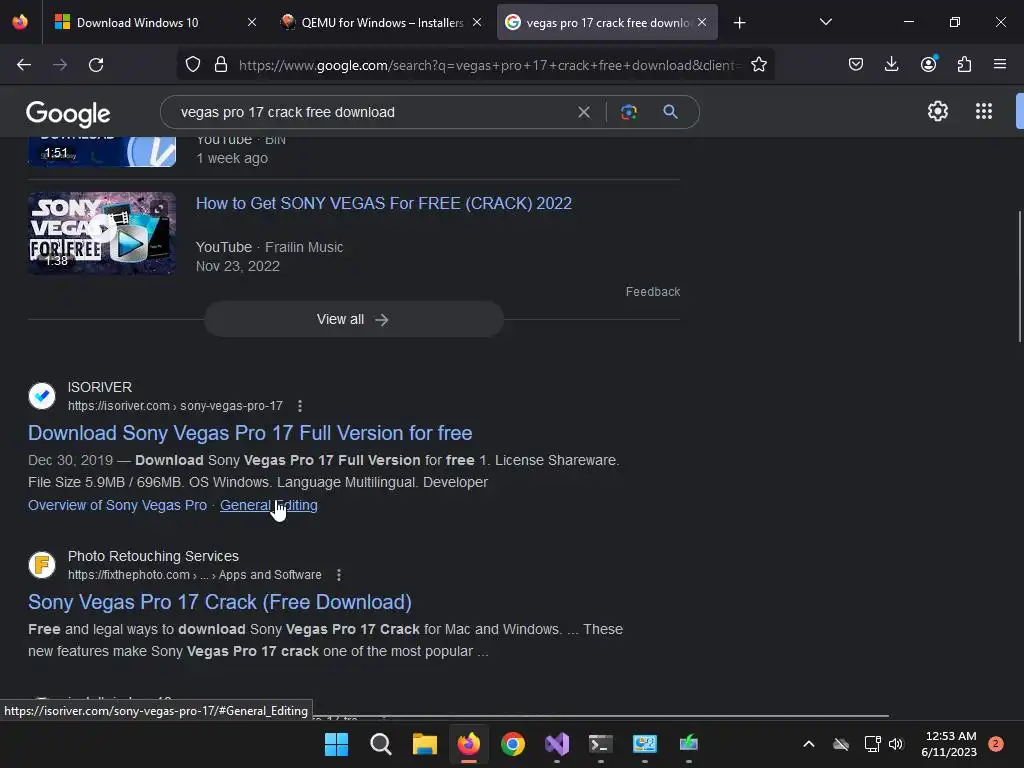1024x768 pixels.
Task: List all tabs dropdown arrow
Action: pos(825,22)
